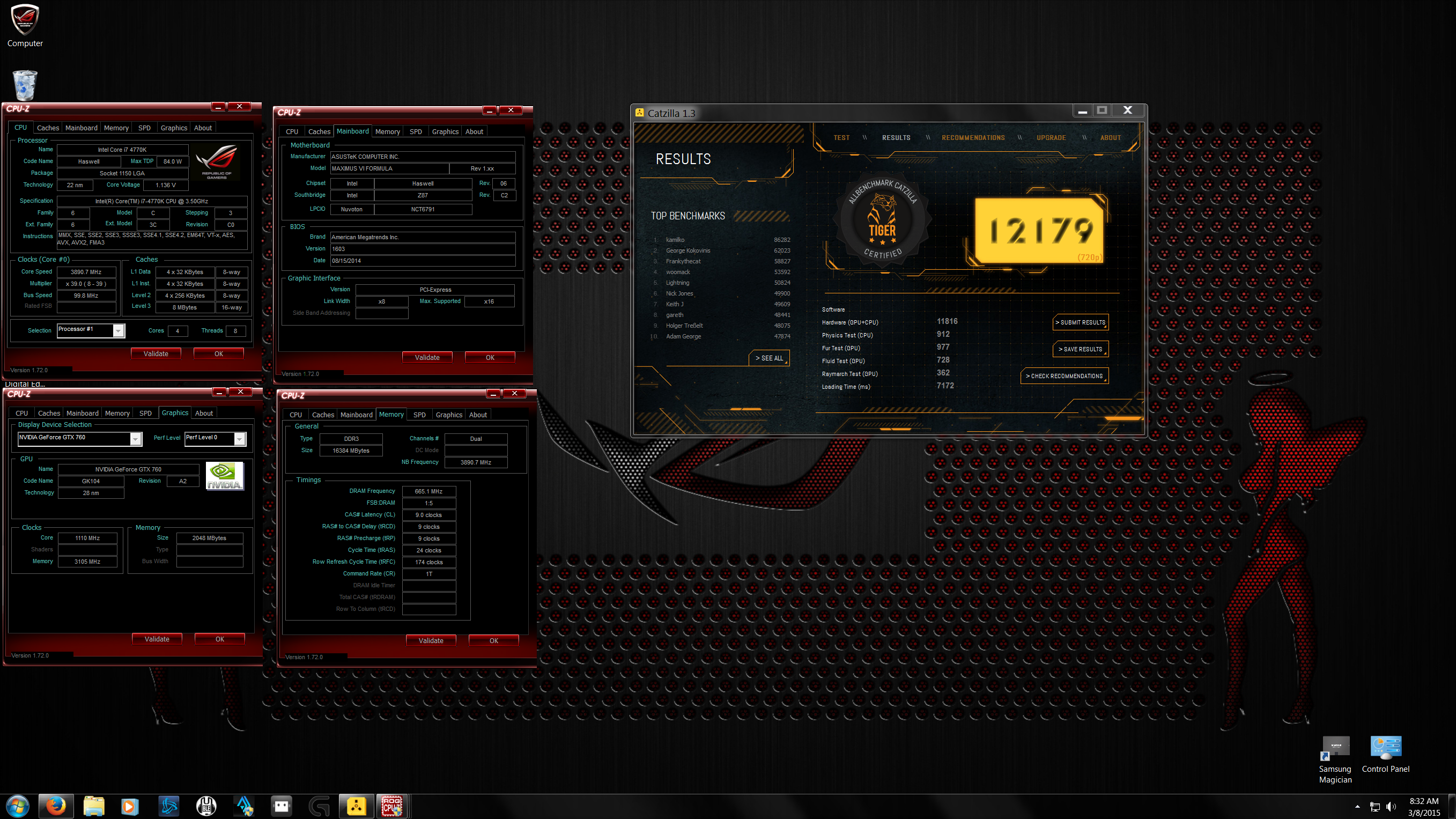Click OK in the CPU-Z Mainboard window

(x=490, y=358)
